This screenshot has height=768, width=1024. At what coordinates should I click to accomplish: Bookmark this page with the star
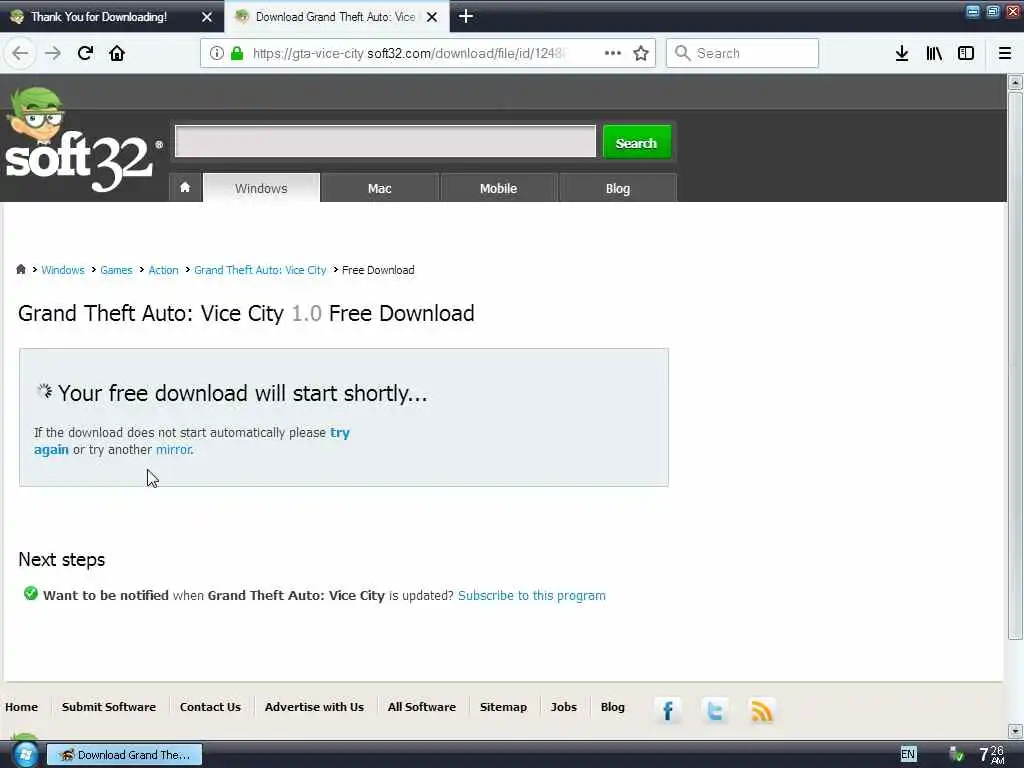tap(641, 53)
